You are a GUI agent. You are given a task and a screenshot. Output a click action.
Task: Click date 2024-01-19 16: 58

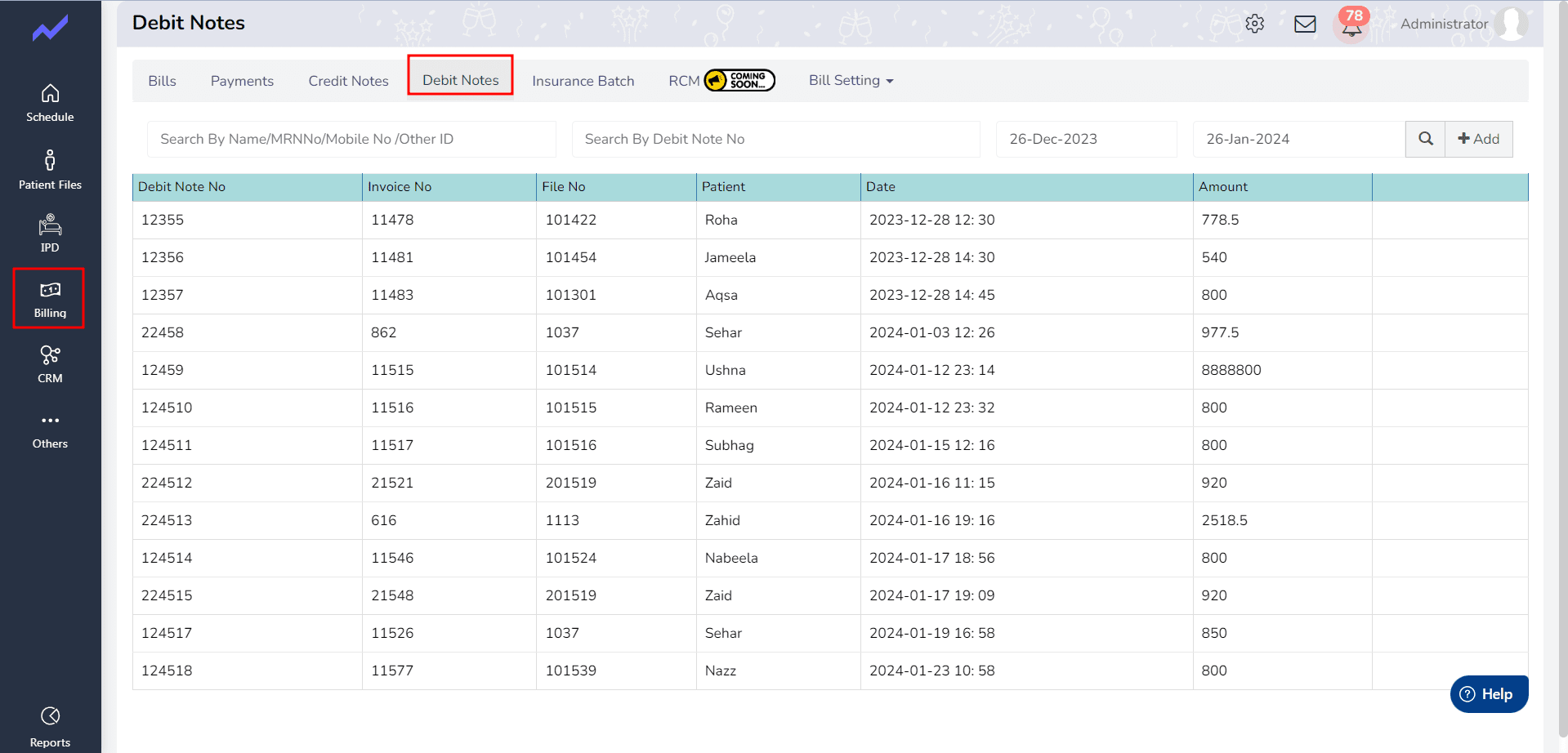pyautogui.click(x=932, y=633)
